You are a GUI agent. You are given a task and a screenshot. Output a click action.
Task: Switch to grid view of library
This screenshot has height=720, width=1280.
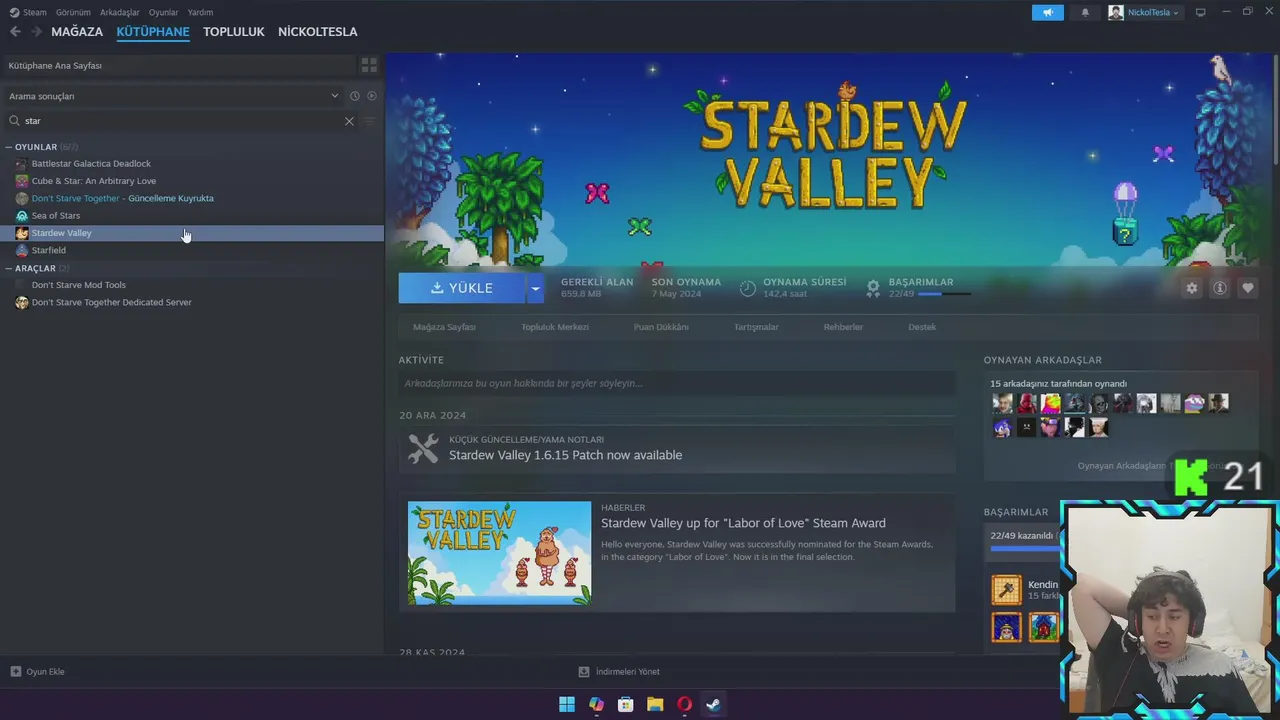(x=369, y=65)
